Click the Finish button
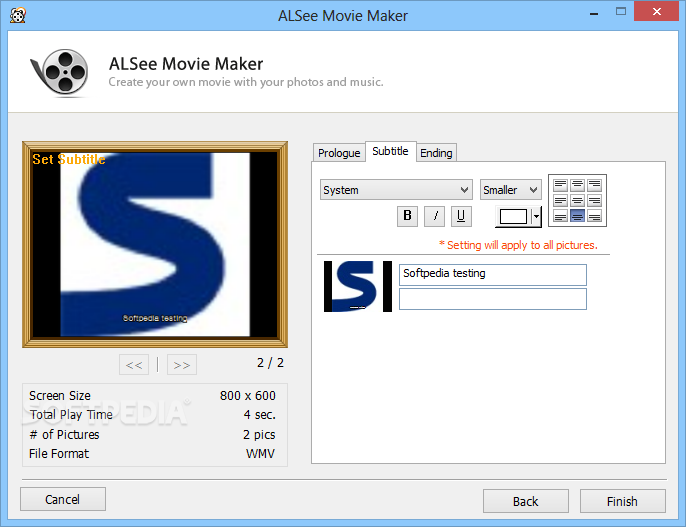This screenshot has width=686, height=527. (623, 501)
